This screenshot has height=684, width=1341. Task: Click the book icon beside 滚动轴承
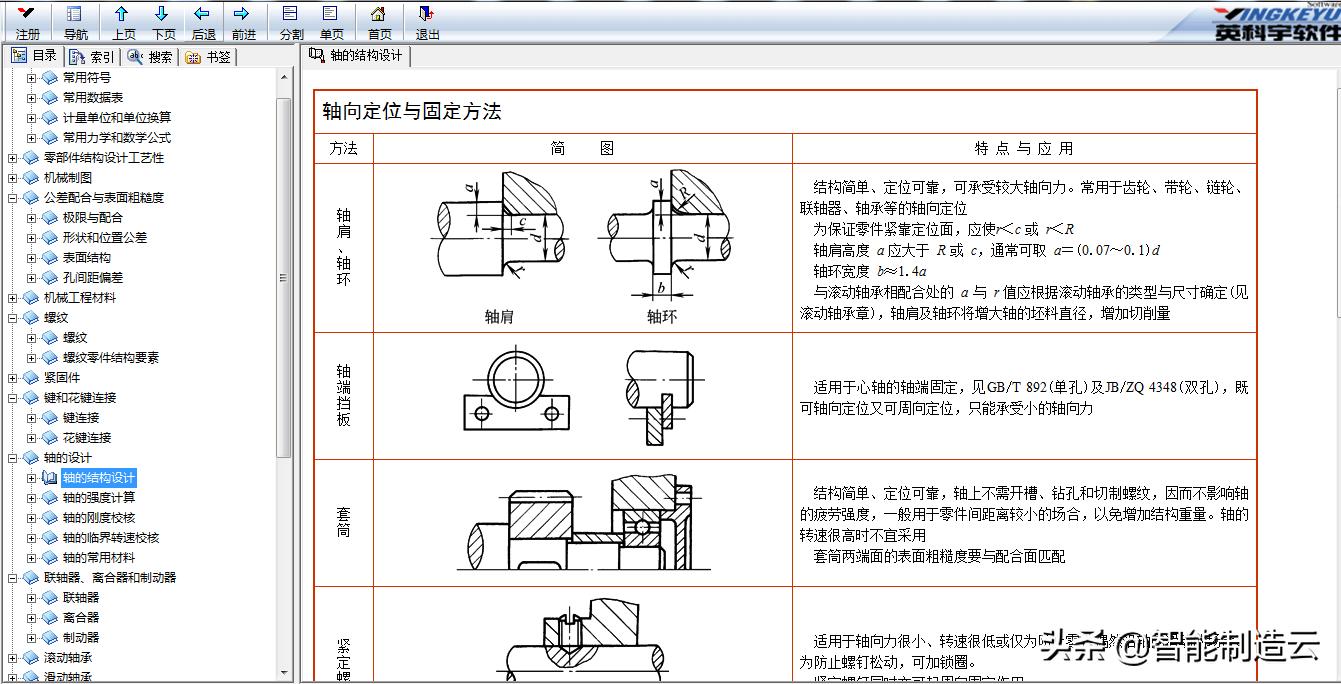pos(31,657)
